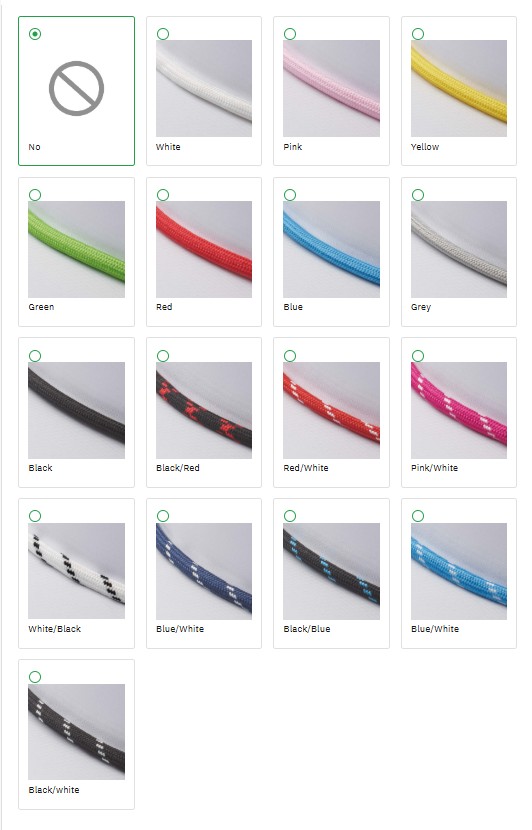The height and width of the screenshot is (830, 532).
Task: Choose the Black/Blue cable thumbnail
Action: click(x=331, y=571)
